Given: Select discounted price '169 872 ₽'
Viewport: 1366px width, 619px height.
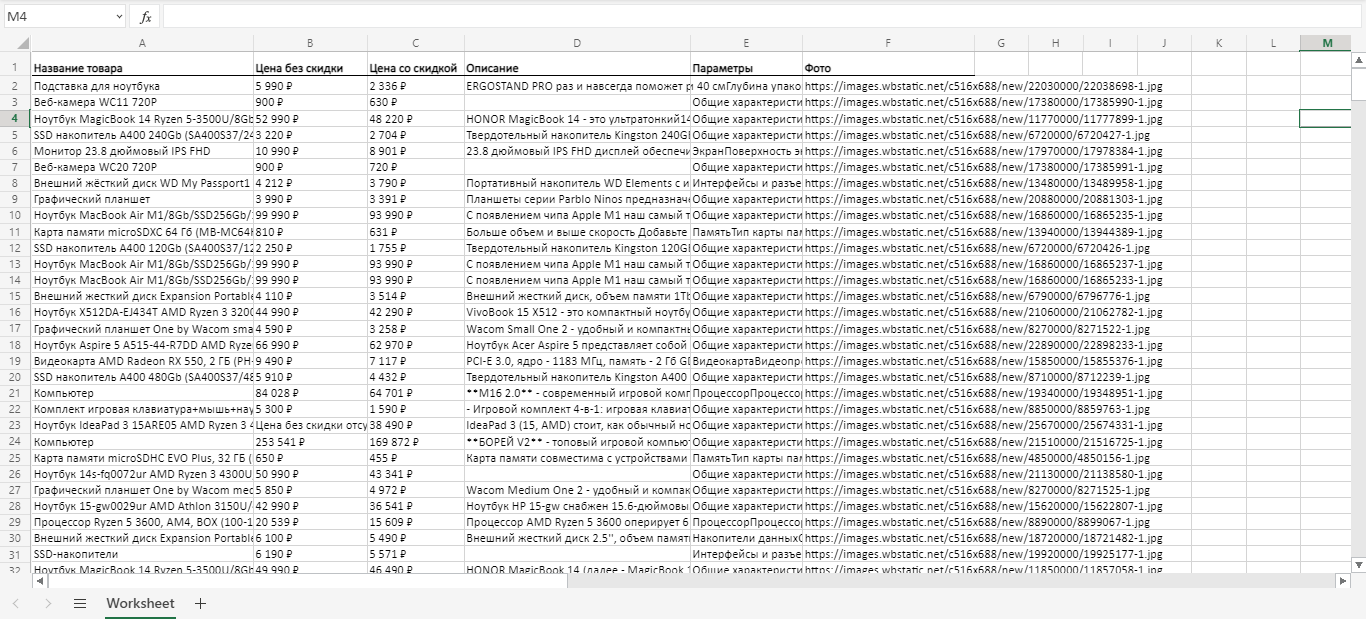Looking at the screenshot, I should pyautogui.click(x=416, y=441).
